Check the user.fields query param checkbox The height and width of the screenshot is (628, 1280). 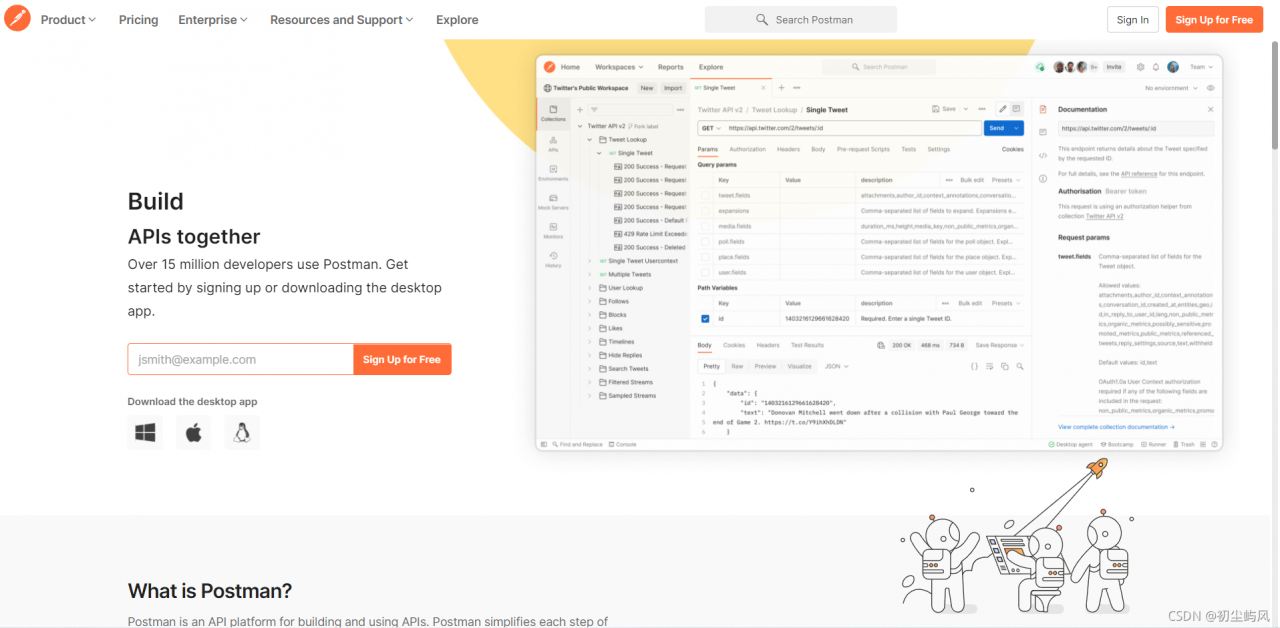[x=706, y=273]
